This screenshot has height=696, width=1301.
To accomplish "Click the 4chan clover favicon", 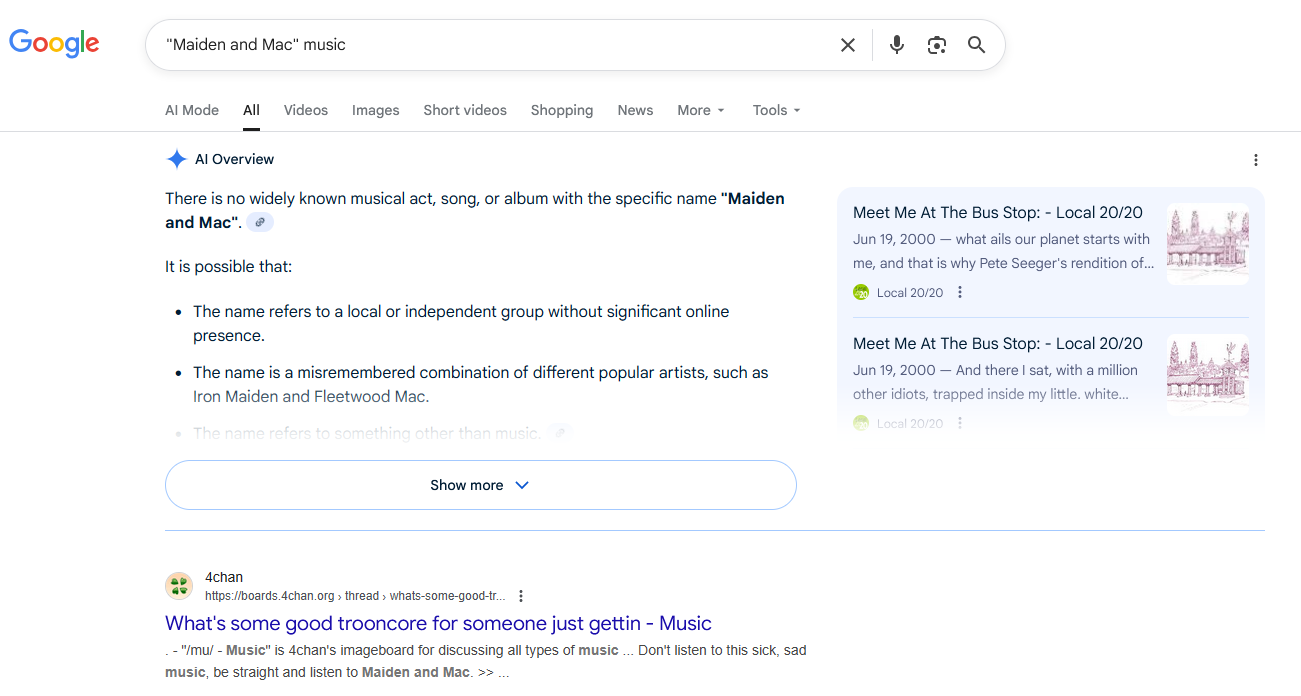I will (x=179, y=586).
